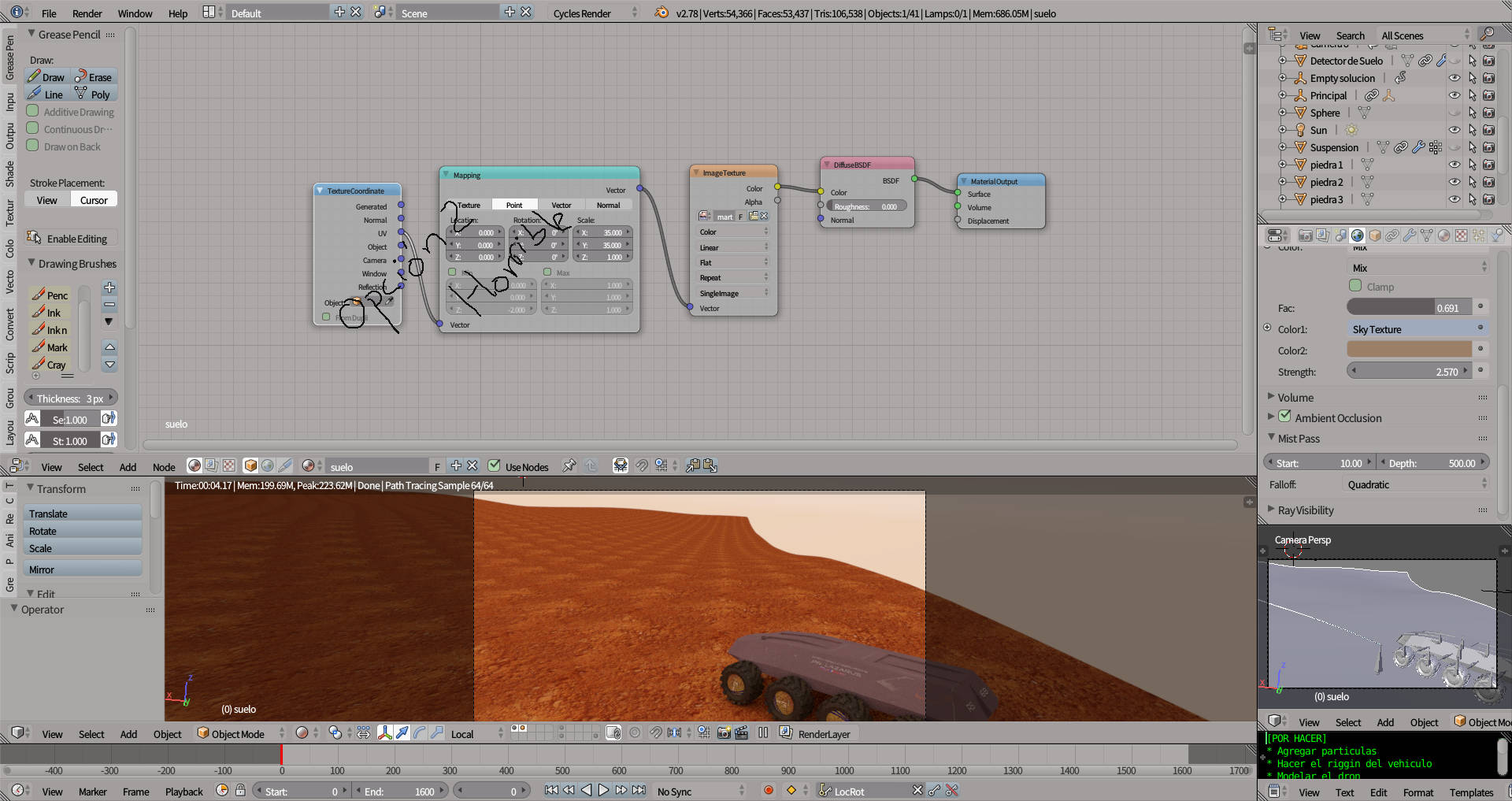Screen dimensions: 1512x801
Task: Click the record auto-keyframe button
Action: coord(769,790)
